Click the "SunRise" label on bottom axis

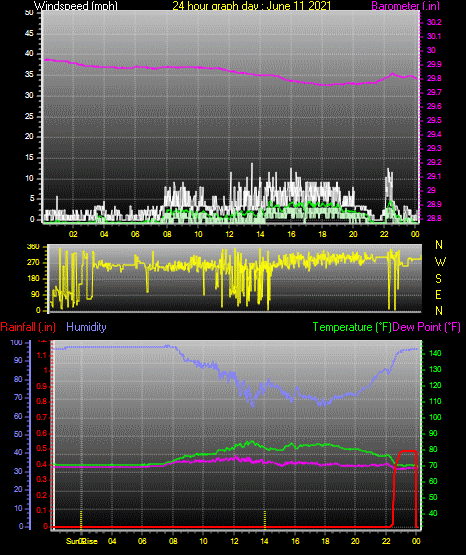point(82,541)
